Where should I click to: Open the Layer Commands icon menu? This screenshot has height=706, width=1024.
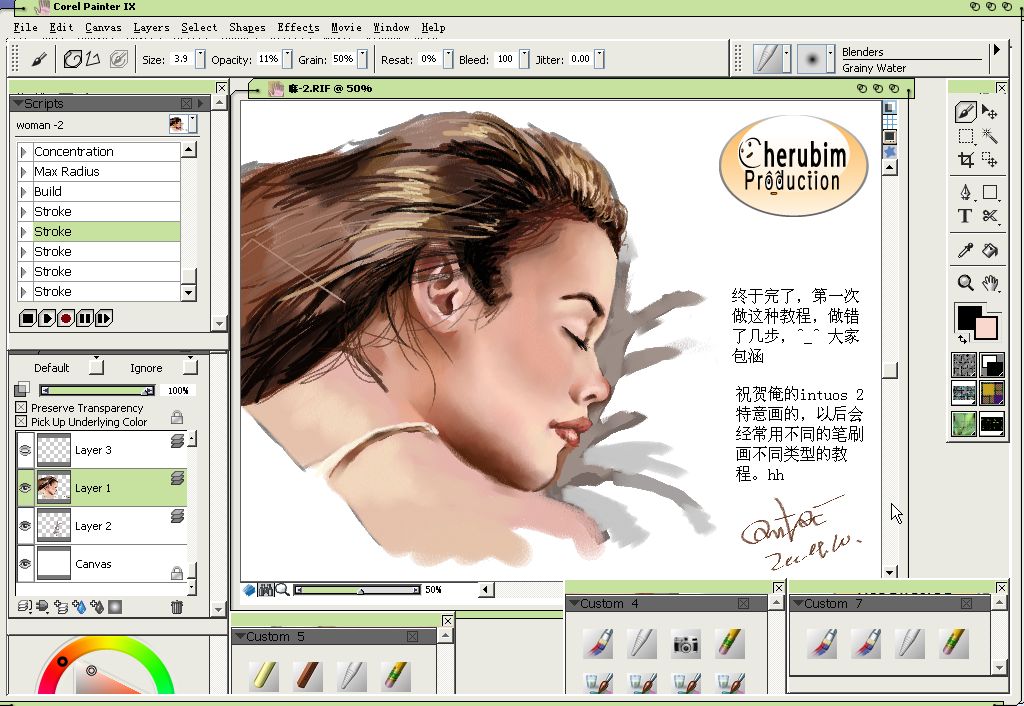(x=24, y=607)
